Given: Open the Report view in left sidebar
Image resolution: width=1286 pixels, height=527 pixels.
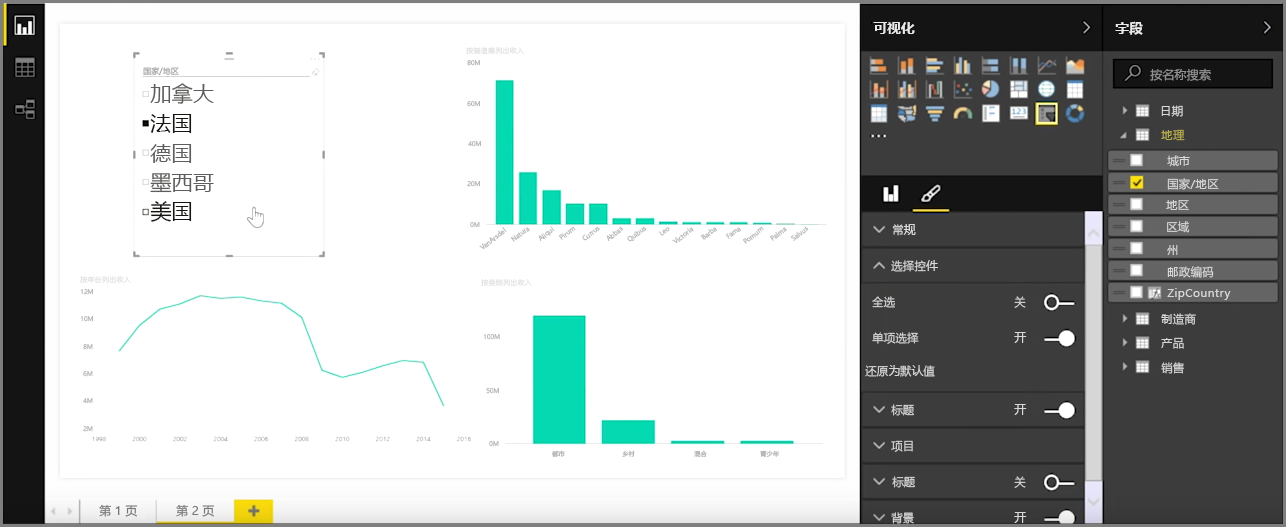Looking at the screenshot, I should (x=24, y=25).
